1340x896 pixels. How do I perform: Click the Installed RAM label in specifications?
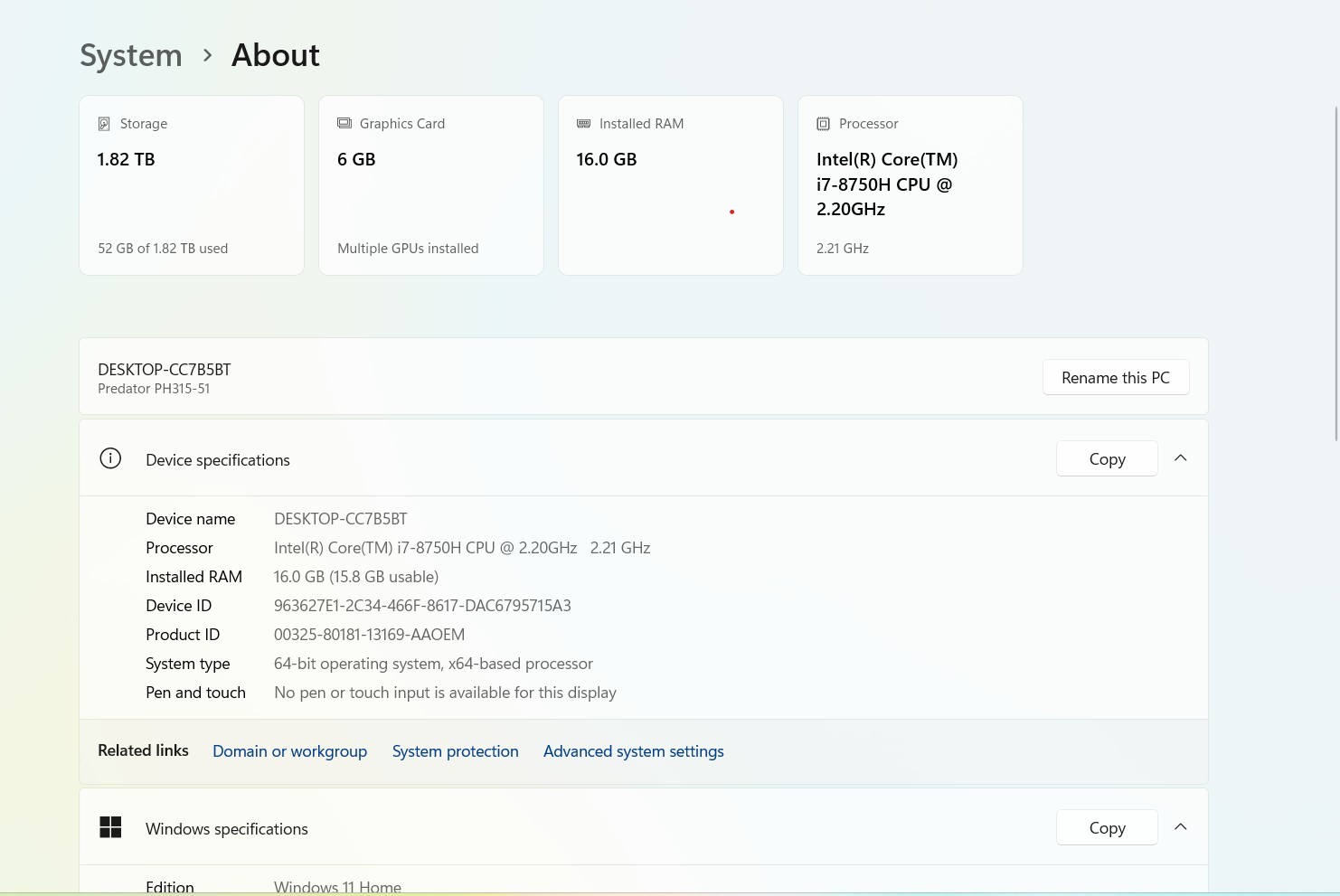(193, 577)
